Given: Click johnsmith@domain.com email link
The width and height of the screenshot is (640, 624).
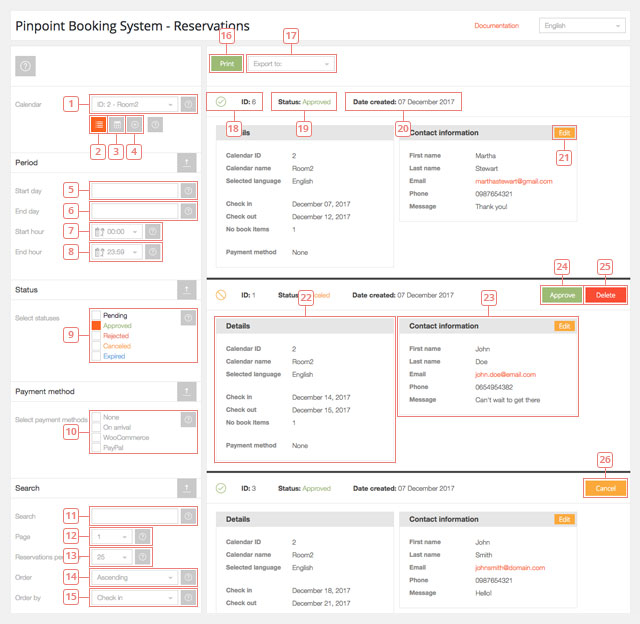Looking at the screenshot, I should pyautogui.click(x=510, y=568).
